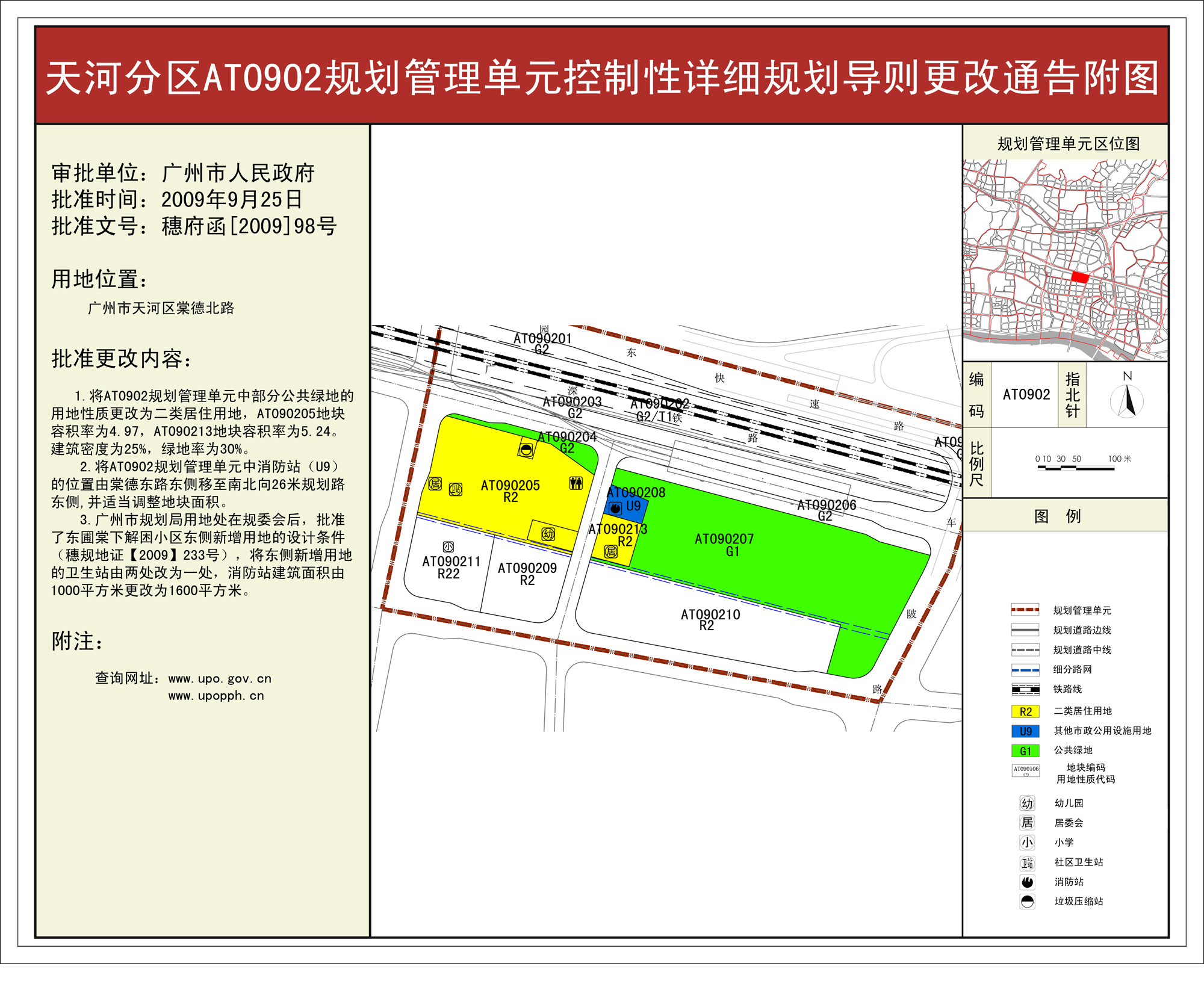Click the primary school 小 legend icon
Screen dimensions: 1204x981
point(1027,843)
